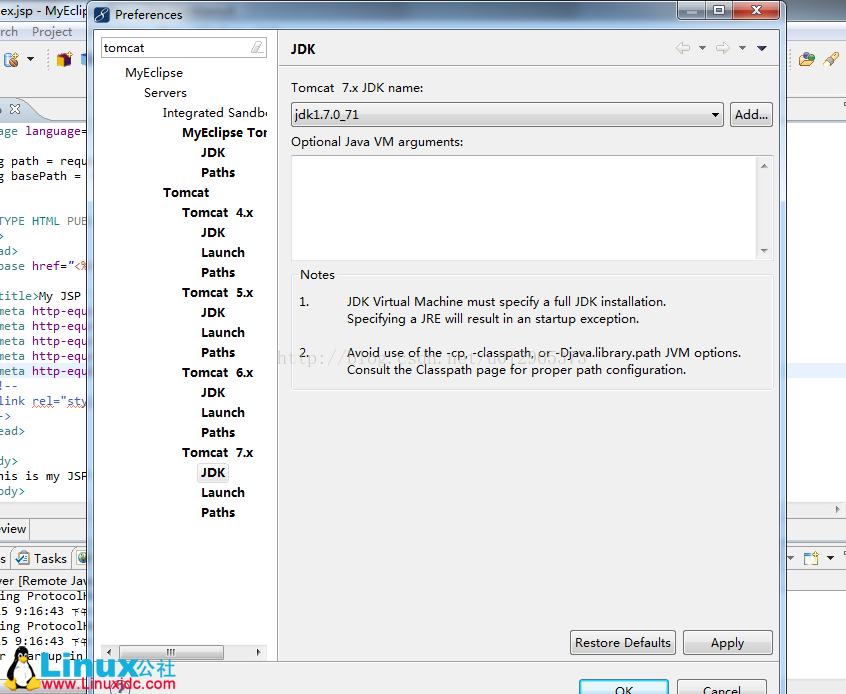Switch to the Tasks tab

pyautogui.click(x=42, y=558)
